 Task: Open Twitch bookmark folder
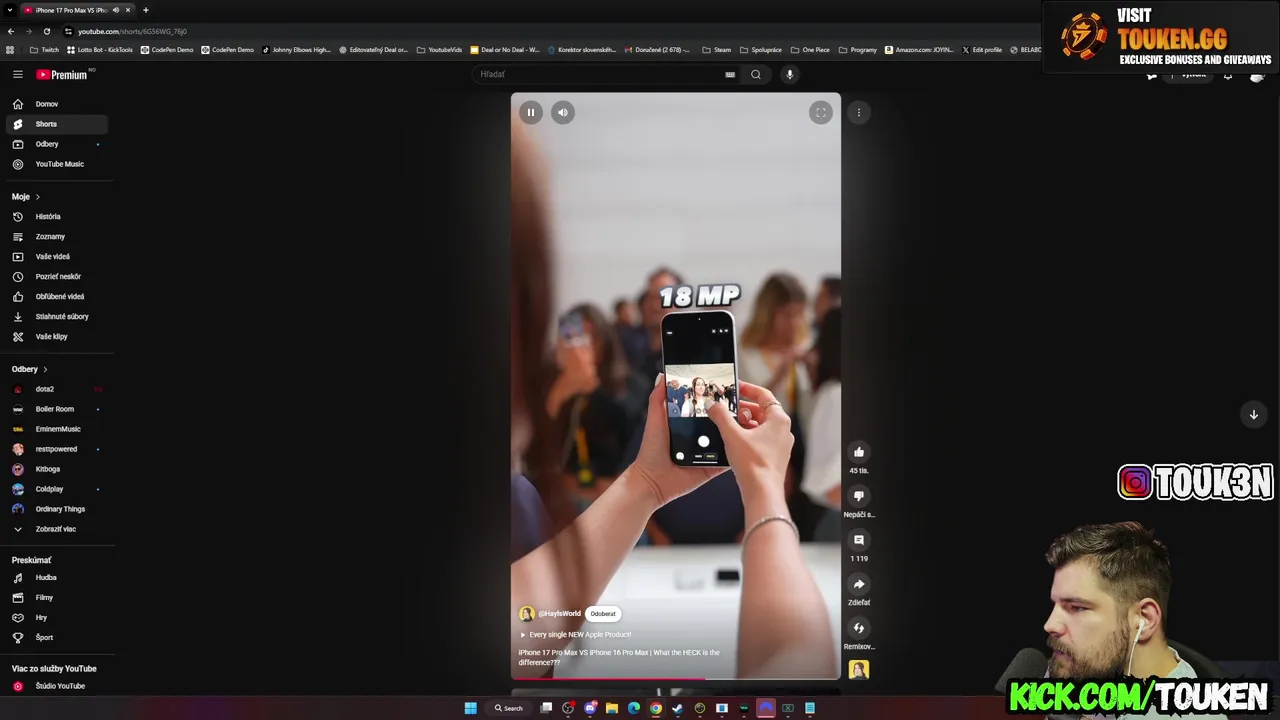point(45,50)
